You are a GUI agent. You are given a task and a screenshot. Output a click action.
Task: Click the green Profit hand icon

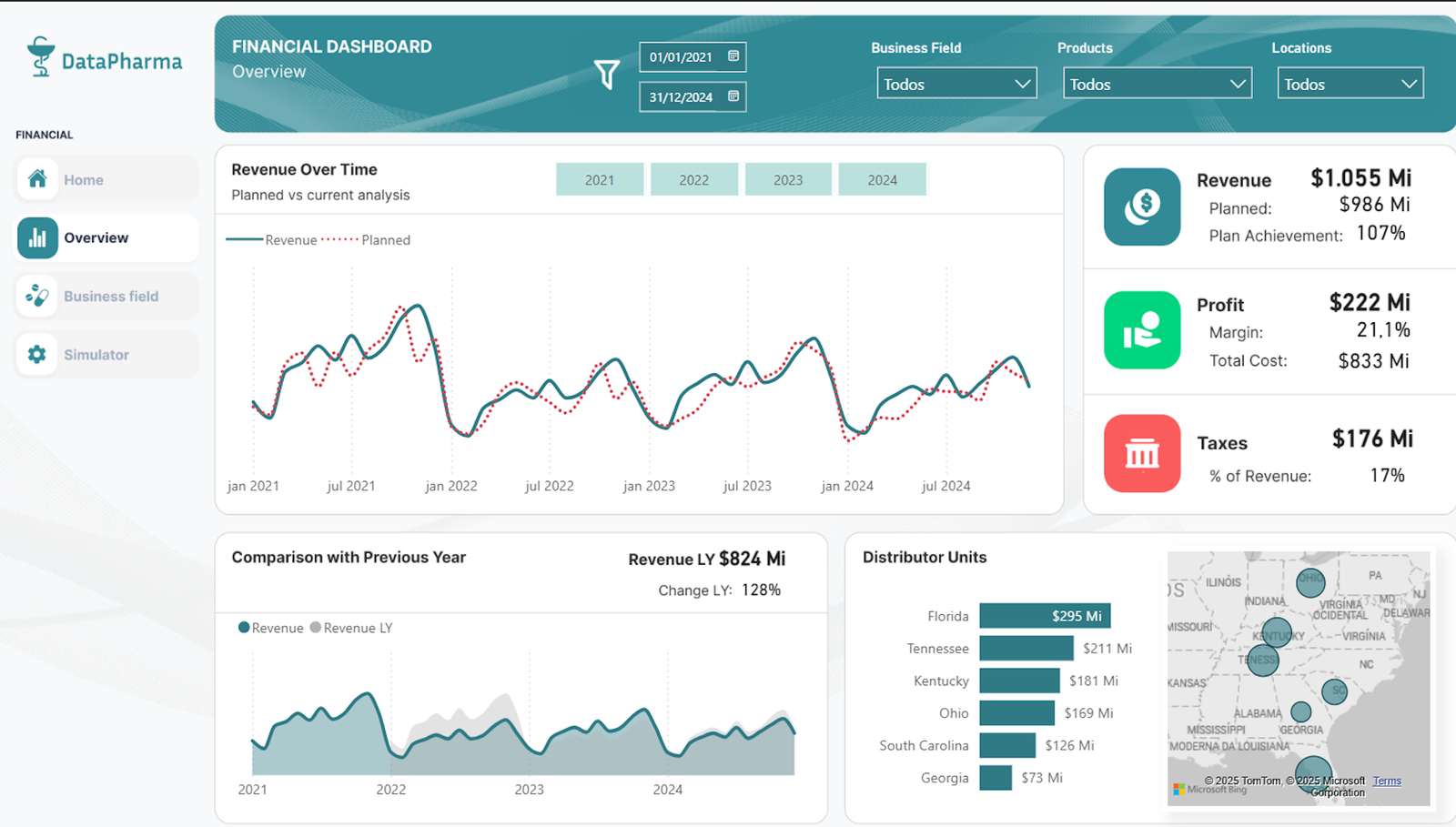pos(1142,329)
